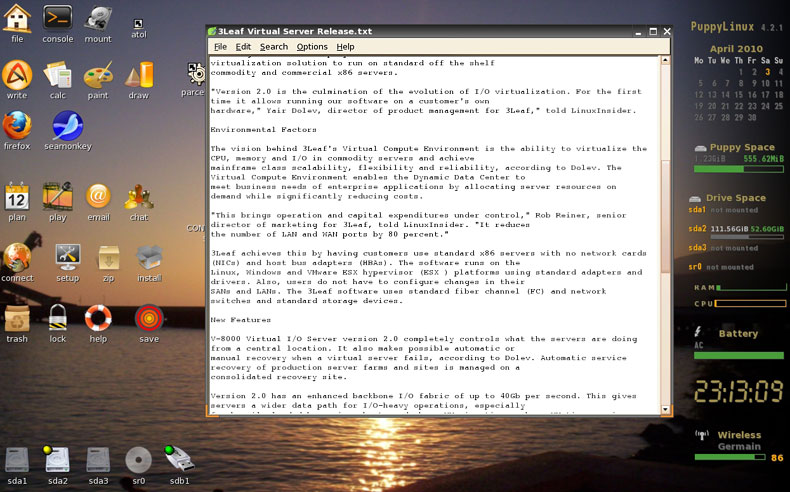The height and width of the screenshot is (492, 790).
Task: Open the Options menu
Action: point(312,47)
